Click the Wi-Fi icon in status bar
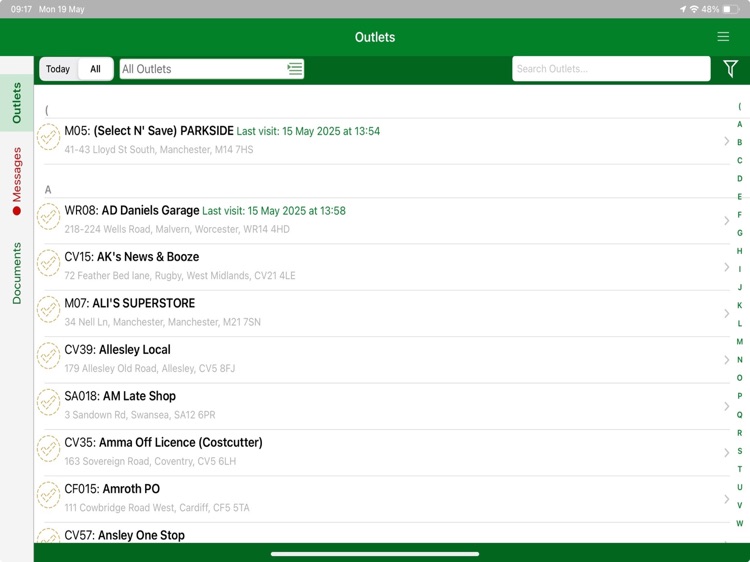The image size is (750, 562). point(694,9)
